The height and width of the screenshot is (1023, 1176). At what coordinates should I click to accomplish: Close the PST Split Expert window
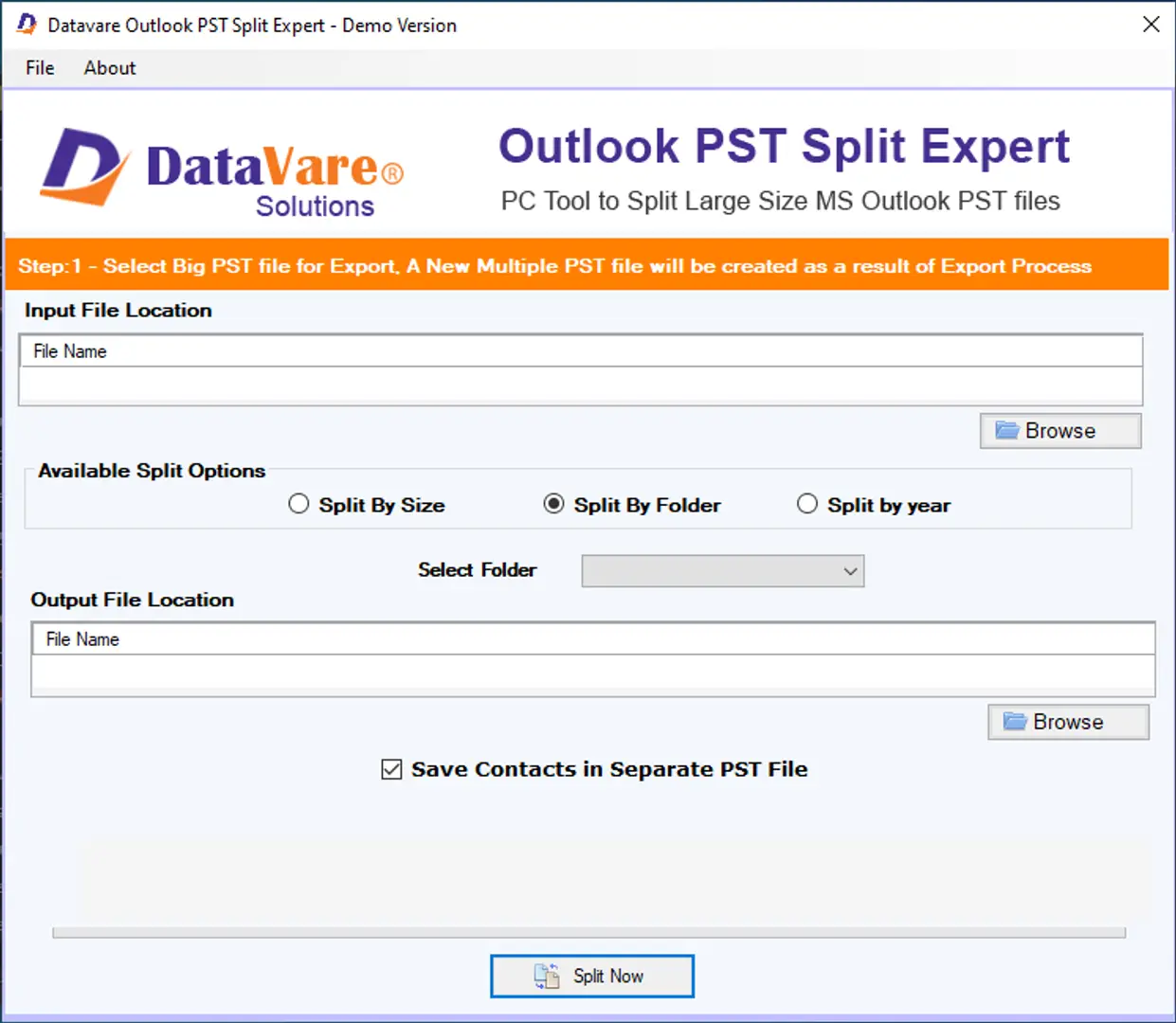click(1150, 25)
